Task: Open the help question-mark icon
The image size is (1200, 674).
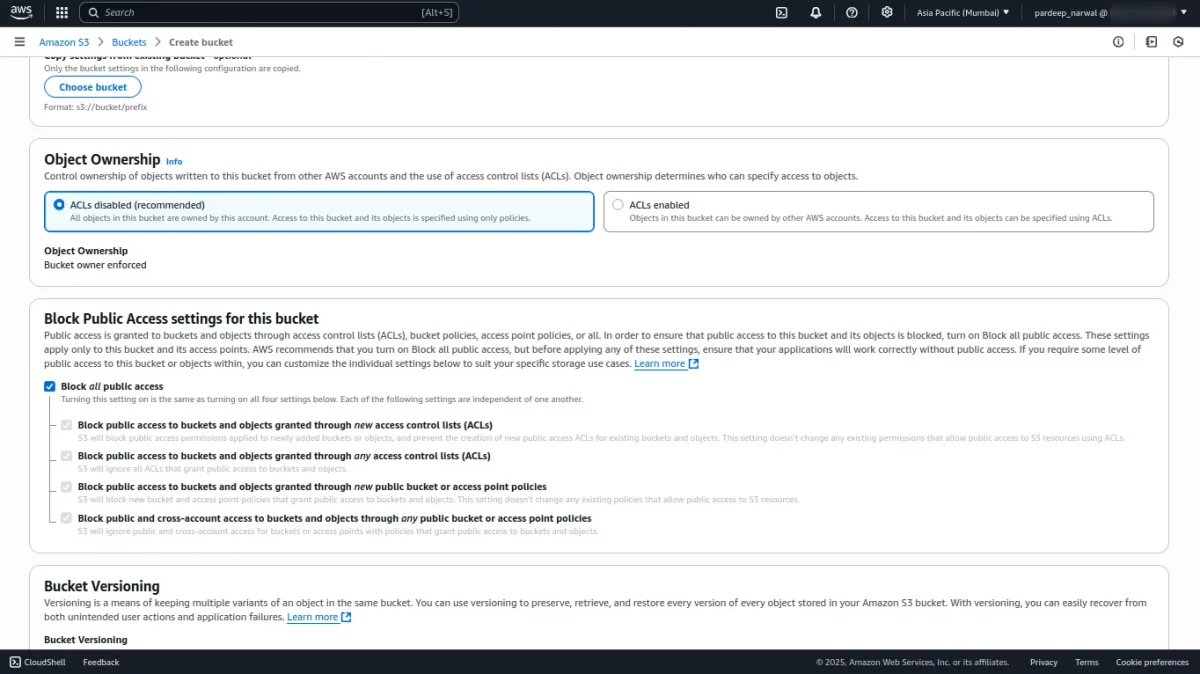Action: click(851, 12)
